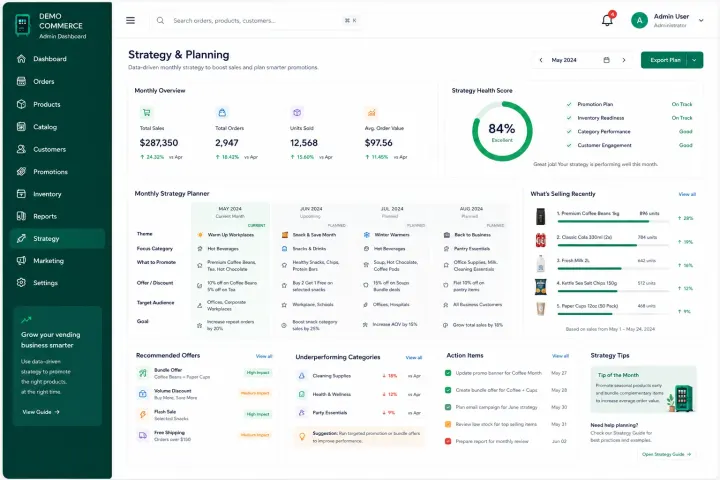
Task: Select the JUL 2024 planner column
Action: [392, 270]
